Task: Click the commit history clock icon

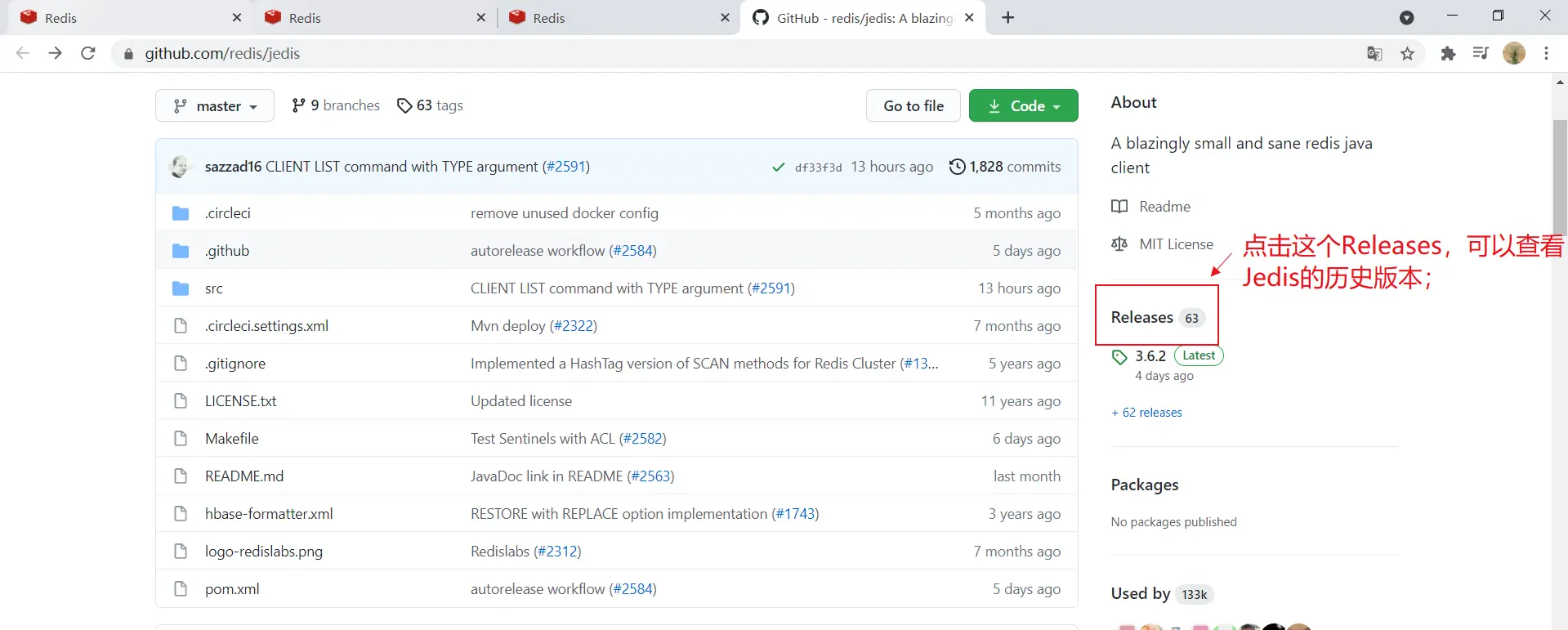Action: coord(957,167)
